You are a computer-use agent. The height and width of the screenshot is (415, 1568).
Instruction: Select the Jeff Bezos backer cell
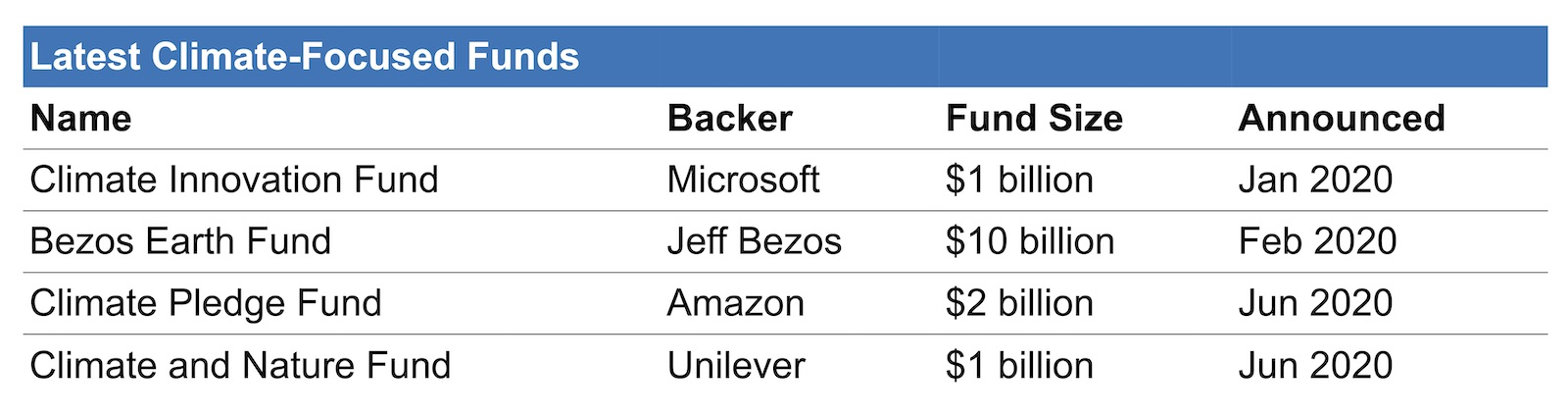[x=754, y=241]
